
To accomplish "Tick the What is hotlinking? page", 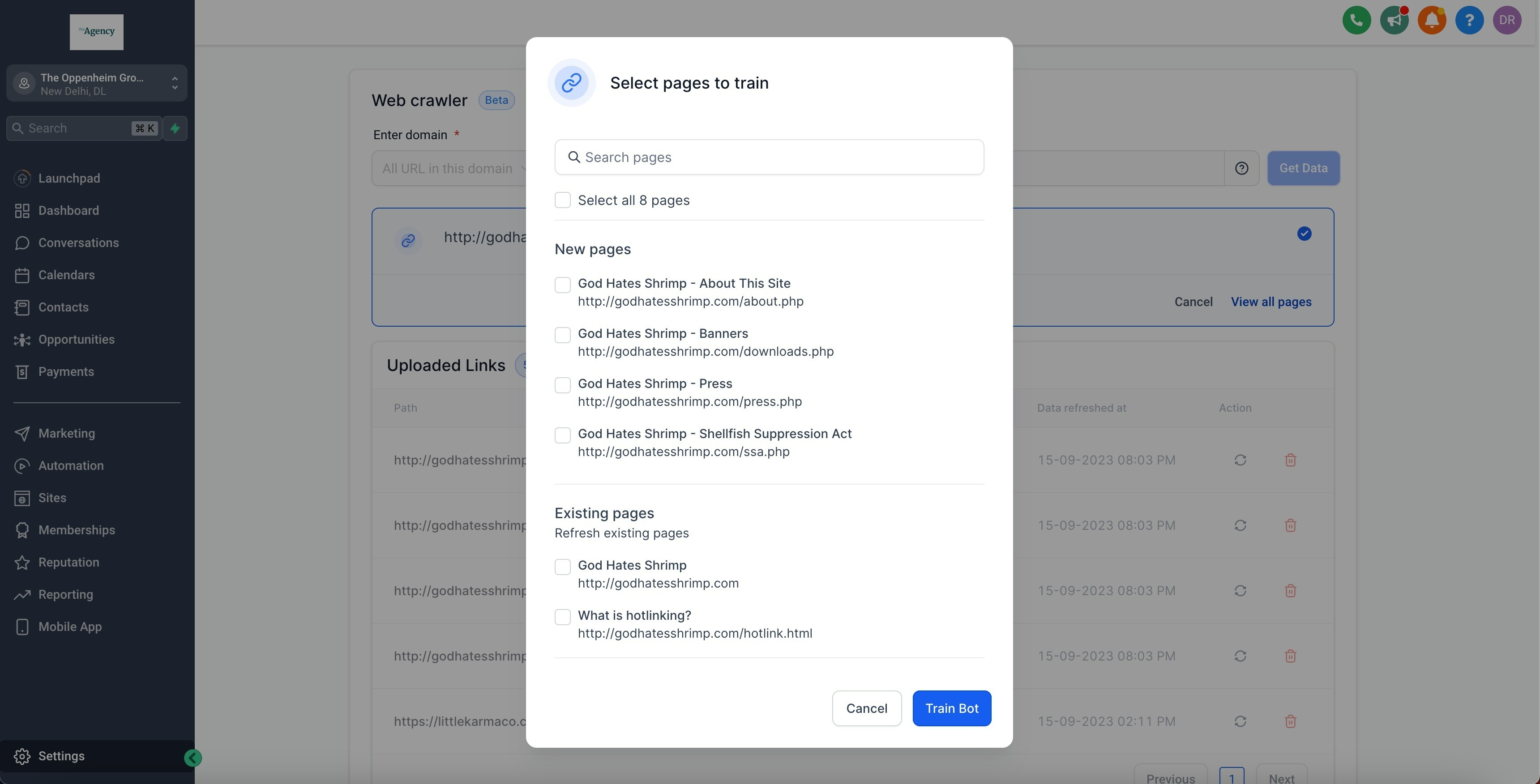I will [562, 617].
